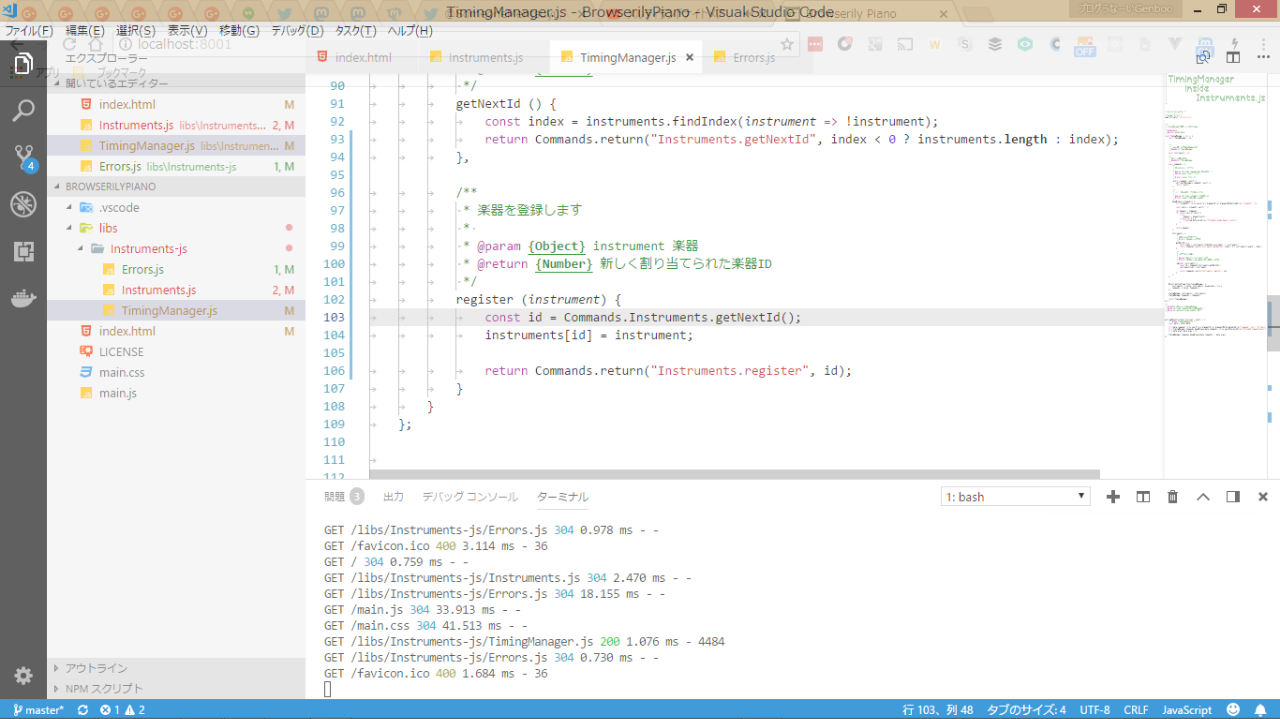
Task: Open the デバッグ(D) menu
Action: tap(297, 31)
